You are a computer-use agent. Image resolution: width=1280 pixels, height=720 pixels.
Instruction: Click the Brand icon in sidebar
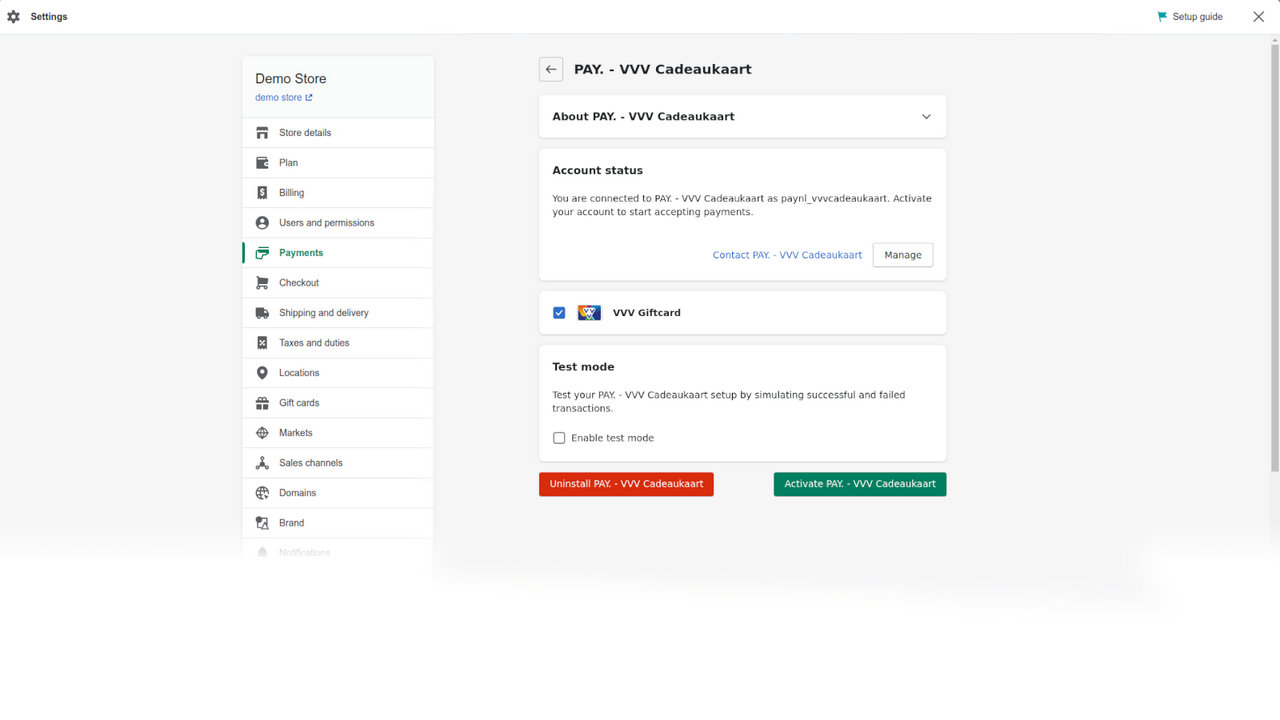click(262, 523)
